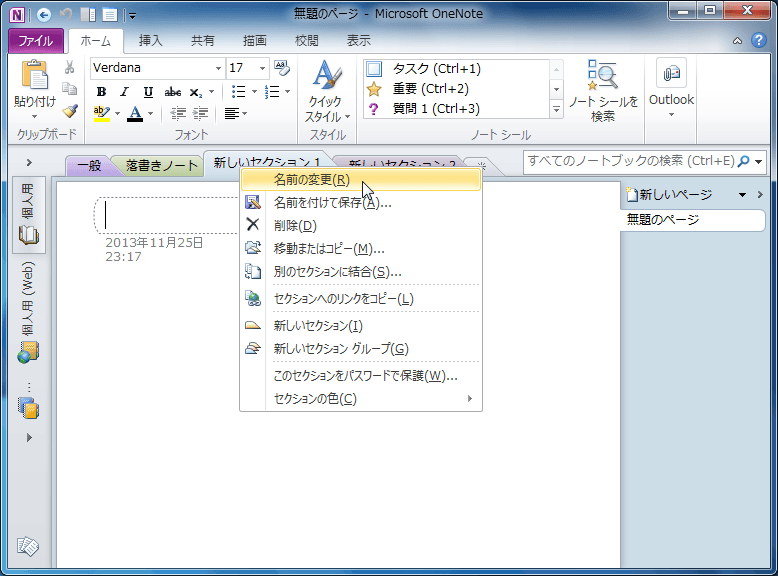Choose Move or Copy (移動またはコピー) item

tap(361, 249)
